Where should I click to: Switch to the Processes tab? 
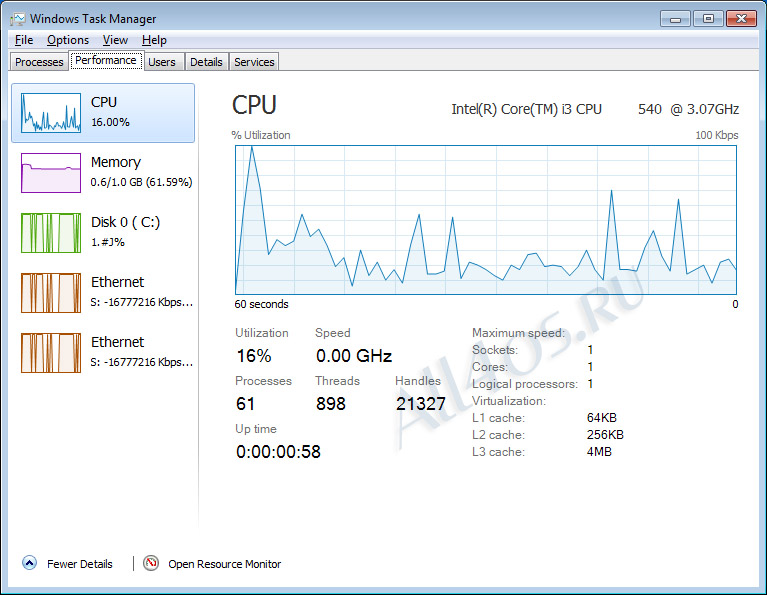tap(39, 62)
